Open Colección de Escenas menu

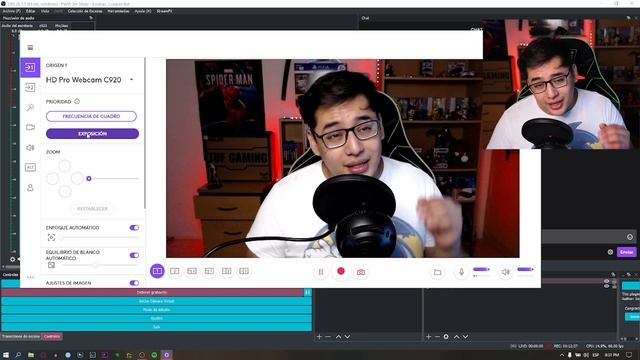tap(85, 11)
